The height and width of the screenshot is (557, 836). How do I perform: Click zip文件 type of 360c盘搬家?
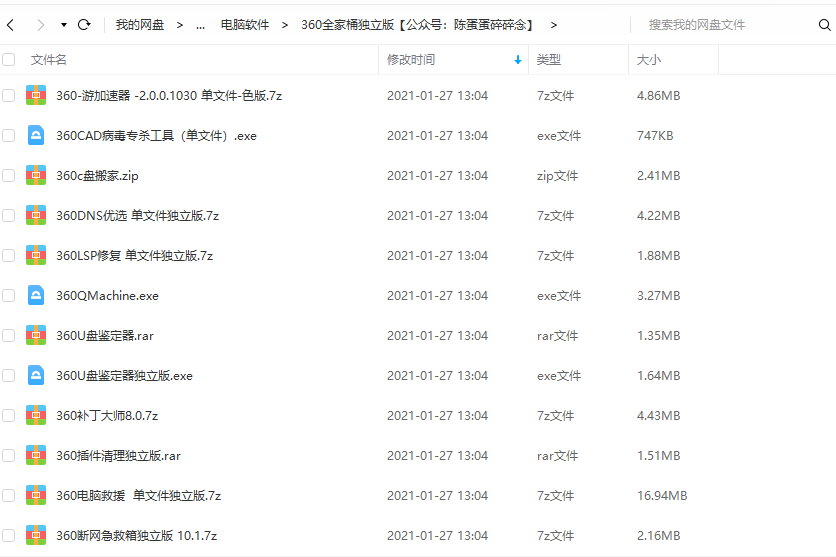(x=557, y=175)
